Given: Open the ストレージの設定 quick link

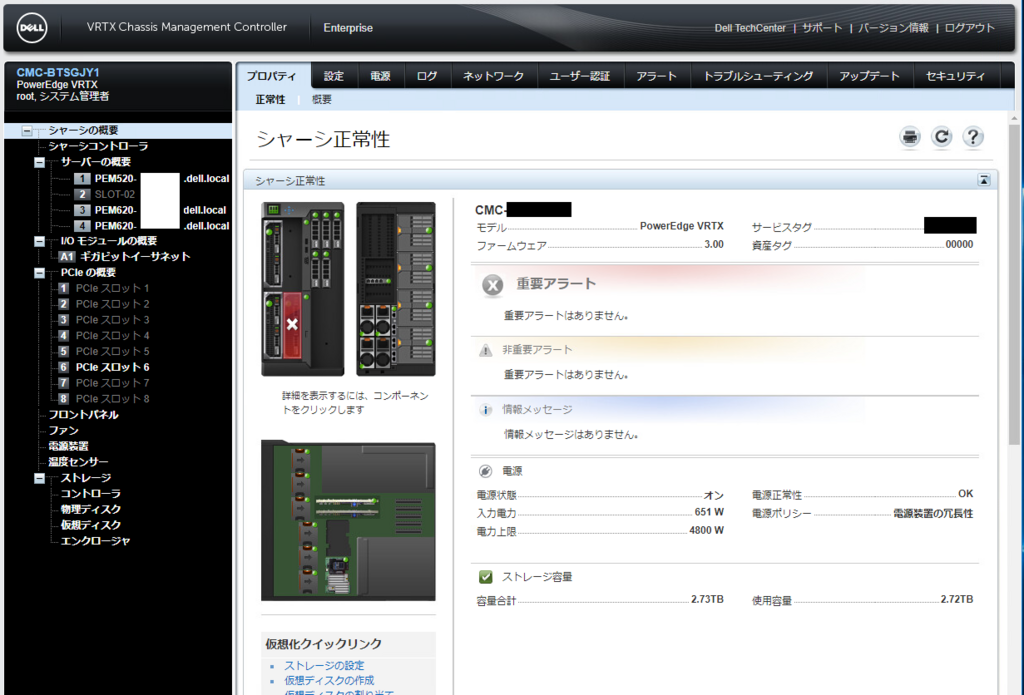Looking at the screenshot, I should [x=324, y=666].
